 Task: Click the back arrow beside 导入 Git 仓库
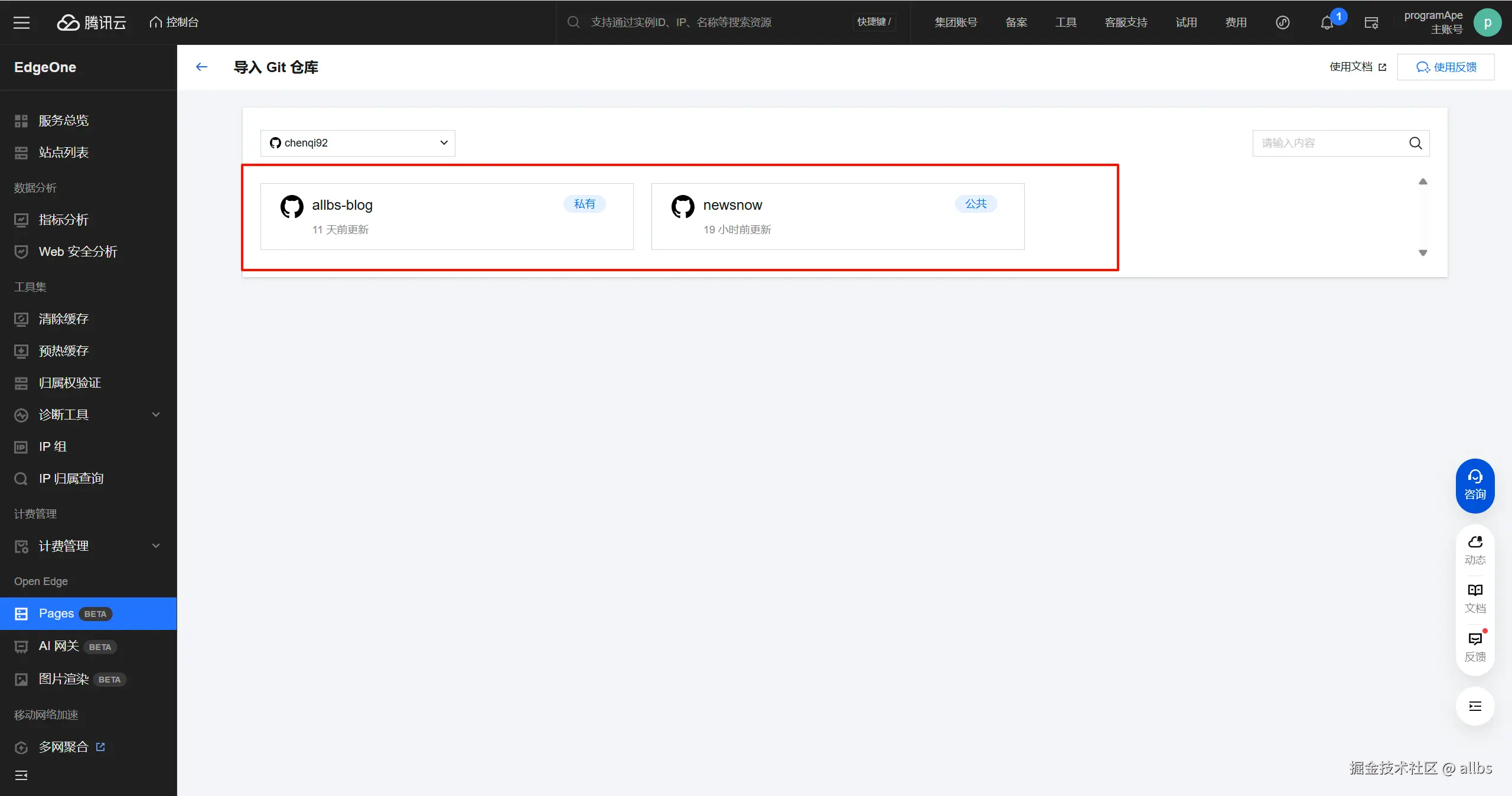coord(201,67)
